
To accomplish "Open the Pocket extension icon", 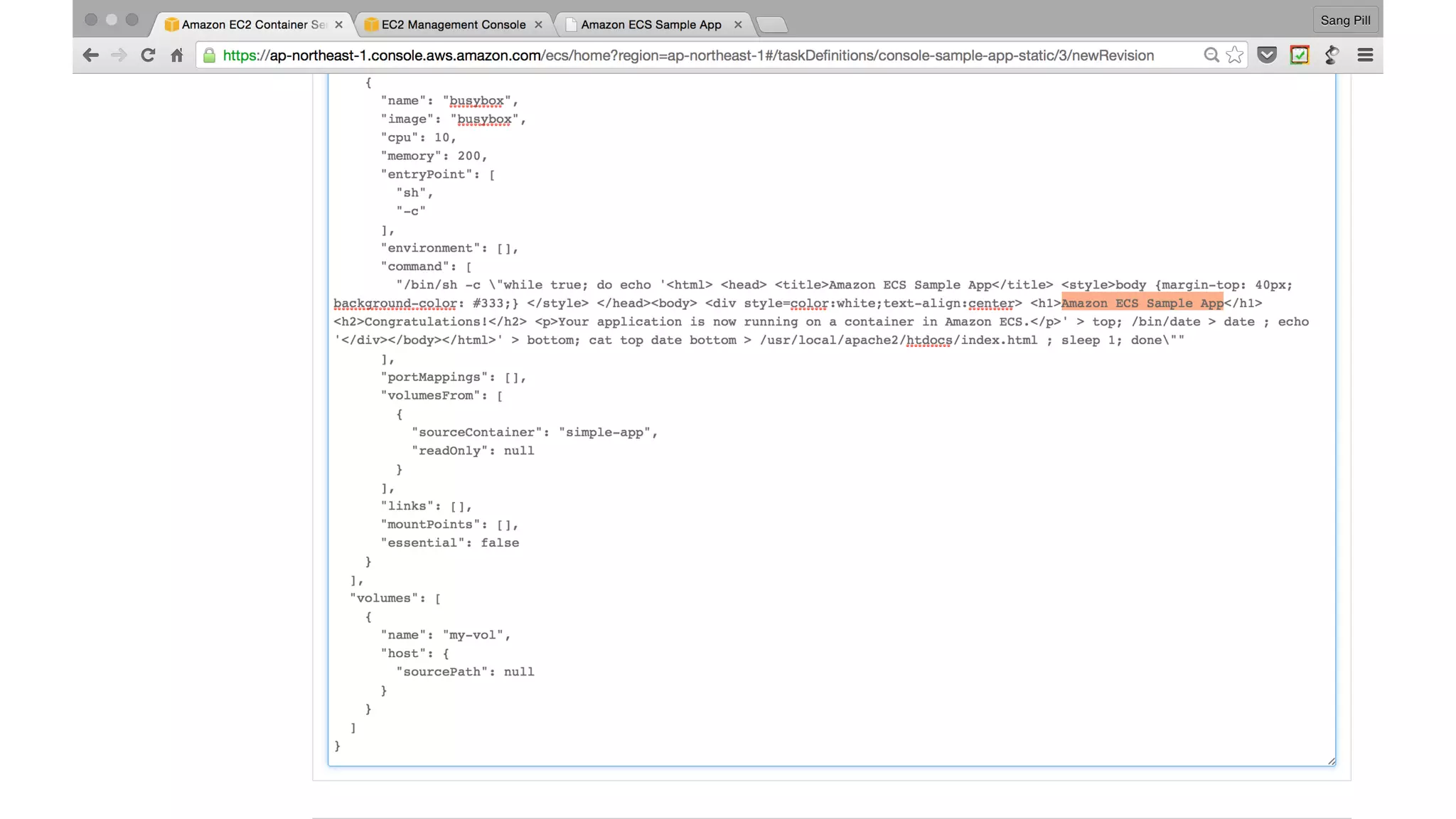I will [1267, 55].
